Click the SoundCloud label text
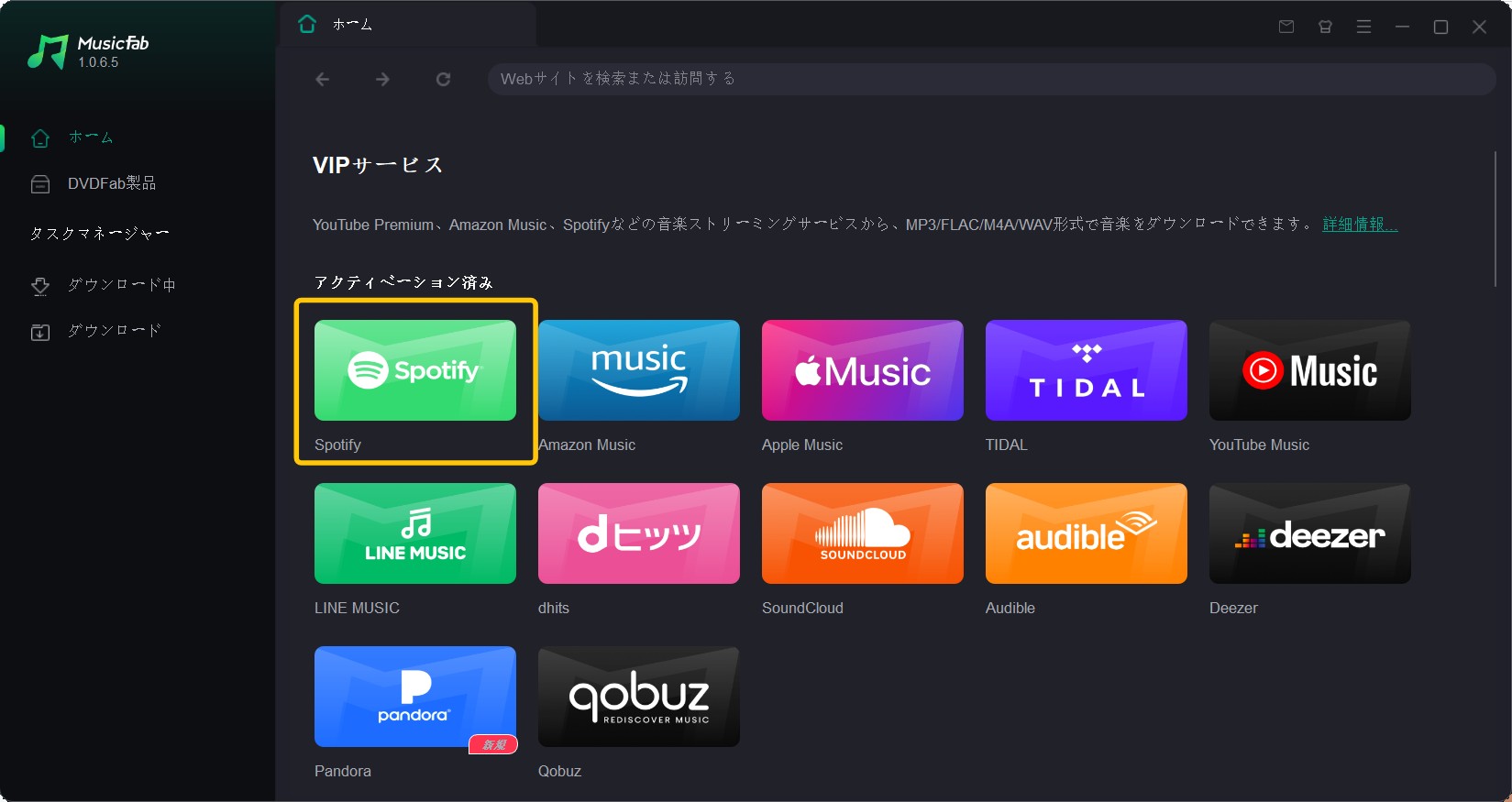 tap(802, 608)
